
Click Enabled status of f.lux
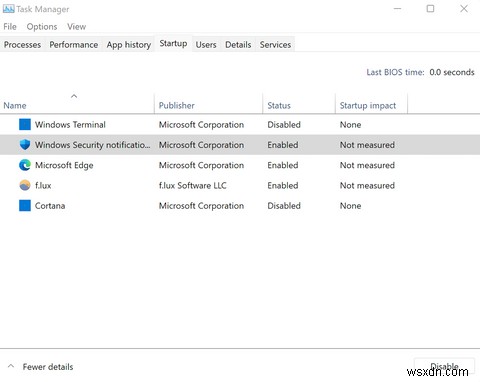coord(283,185)
